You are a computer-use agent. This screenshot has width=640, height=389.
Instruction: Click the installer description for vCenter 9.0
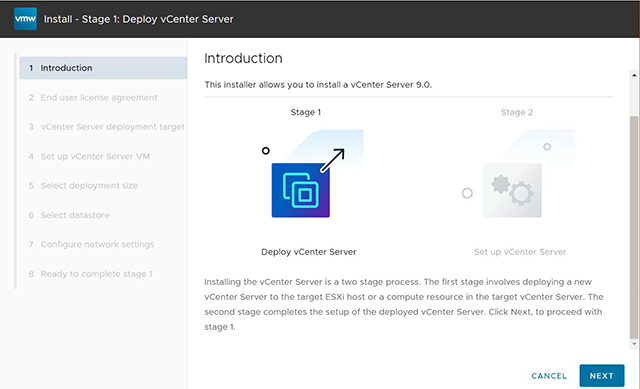(318, 85)
